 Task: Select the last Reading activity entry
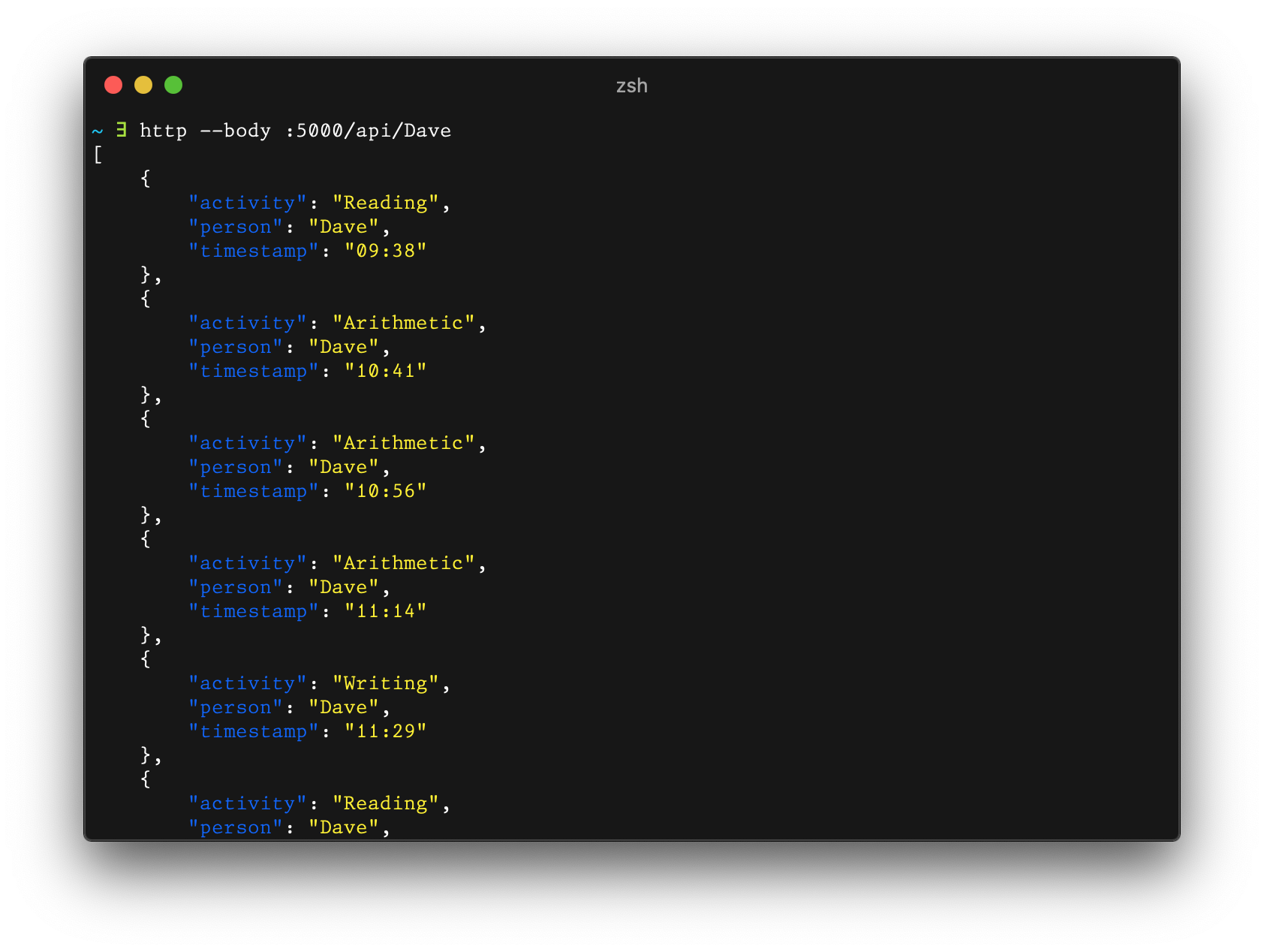click(x=384, y=803)
